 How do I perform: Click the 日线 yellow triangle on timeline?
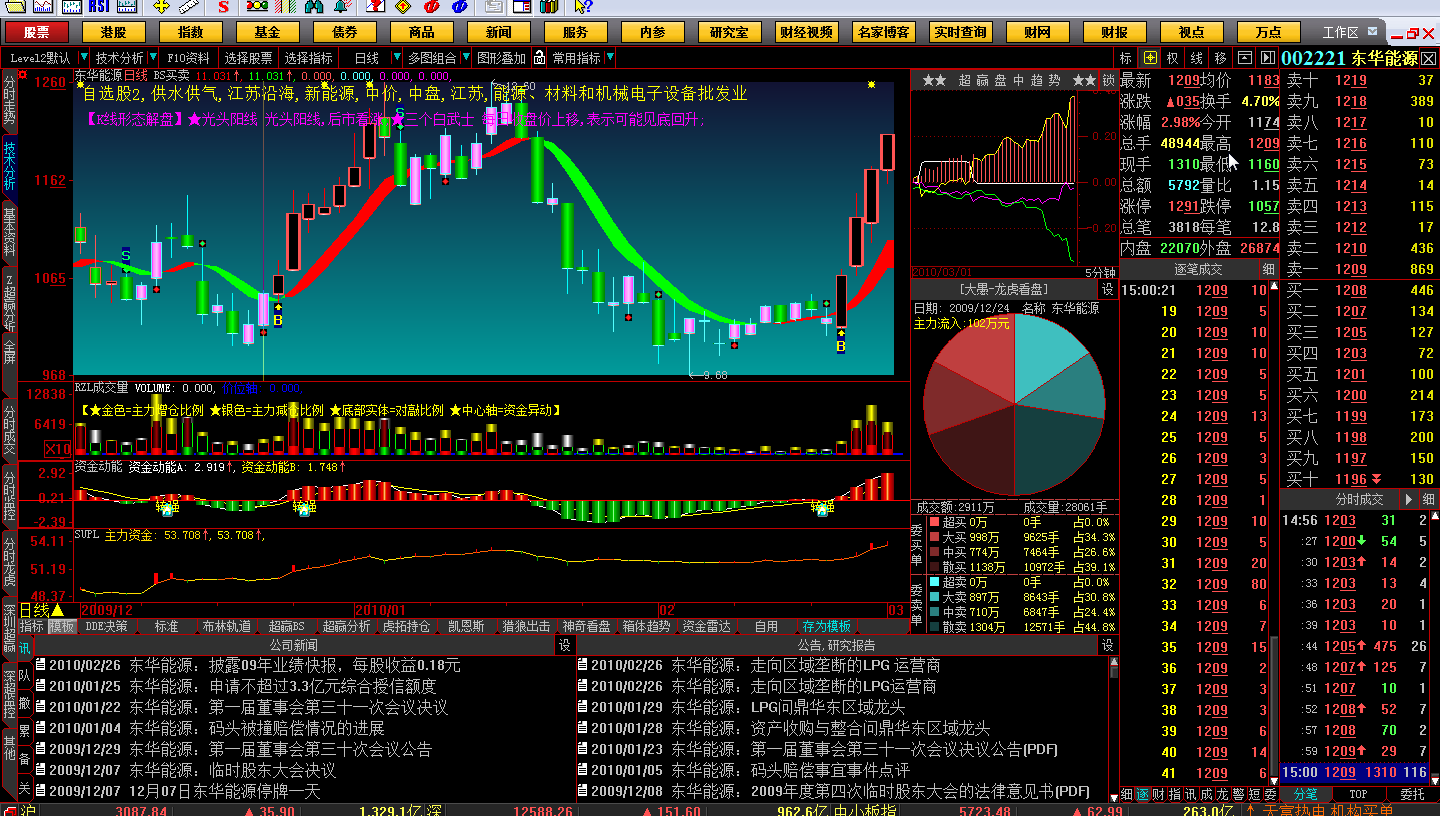coord(58,610)
